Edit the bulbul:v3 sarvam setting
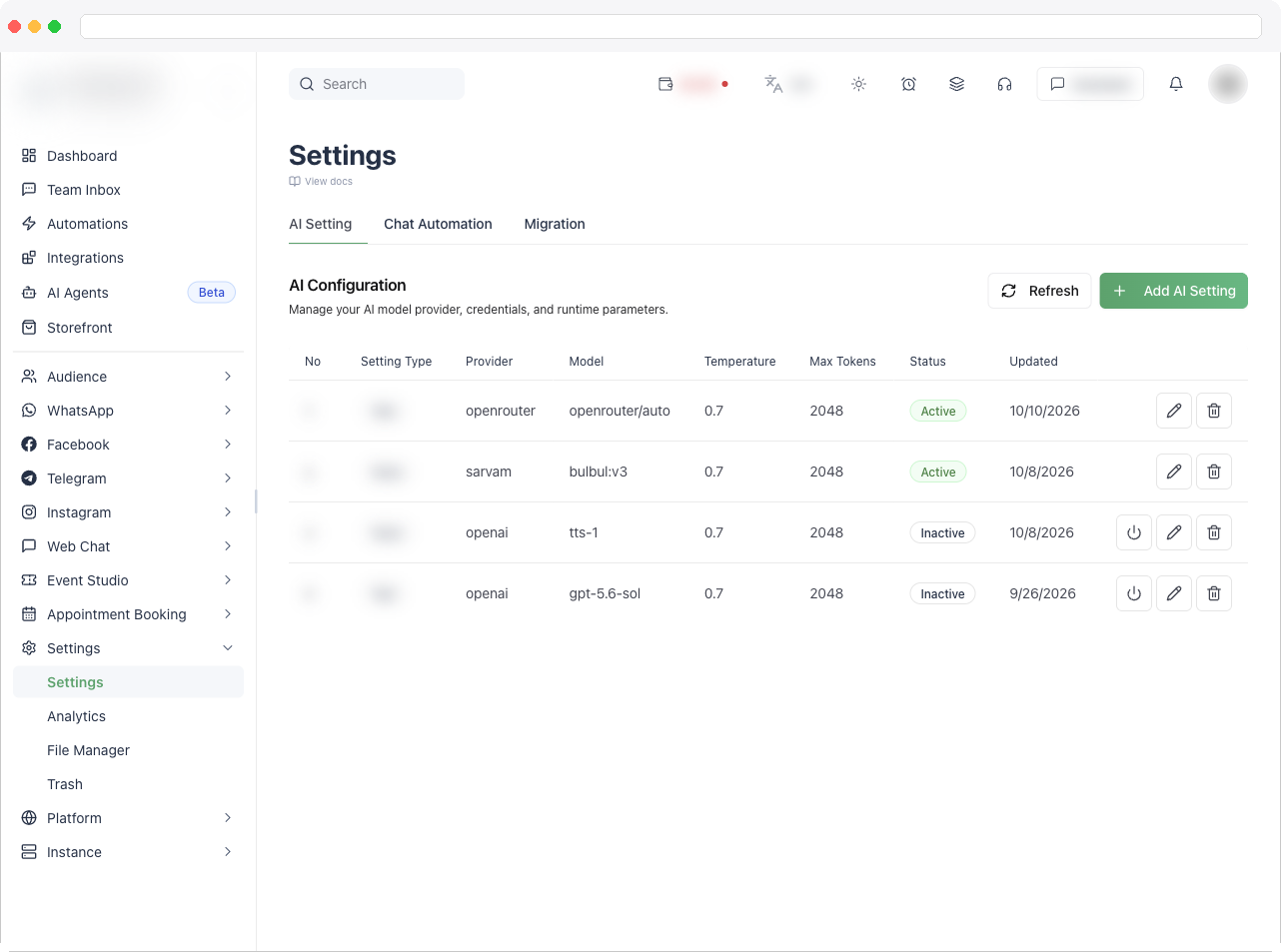Viewport: 1281px width, 952px height. click(x=1174, y=472)
